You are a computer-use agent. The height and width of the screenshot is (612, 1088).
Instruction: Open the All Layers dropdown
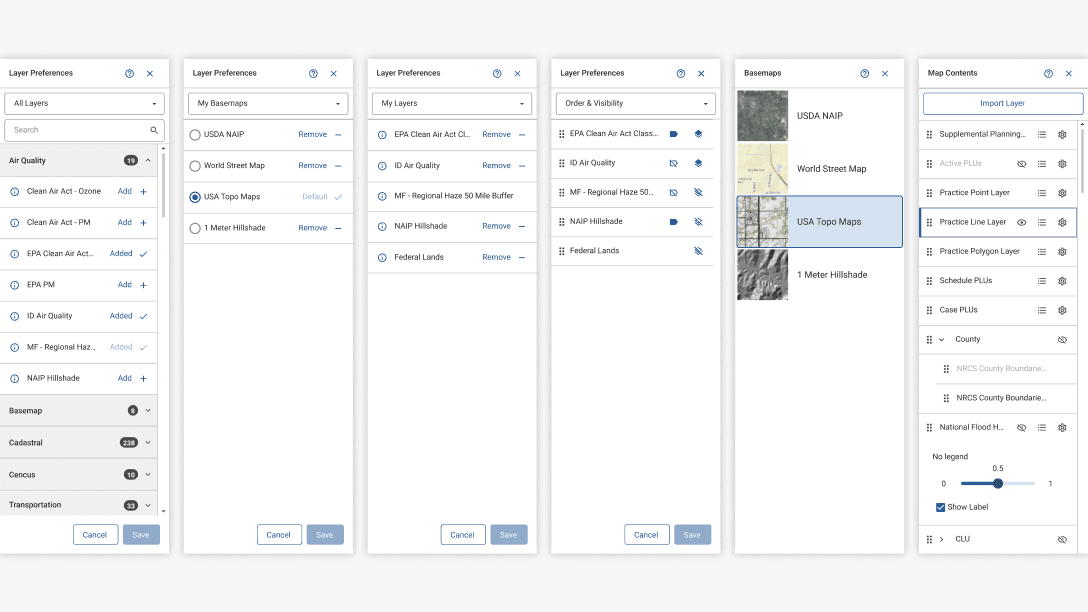coord(84,103)
